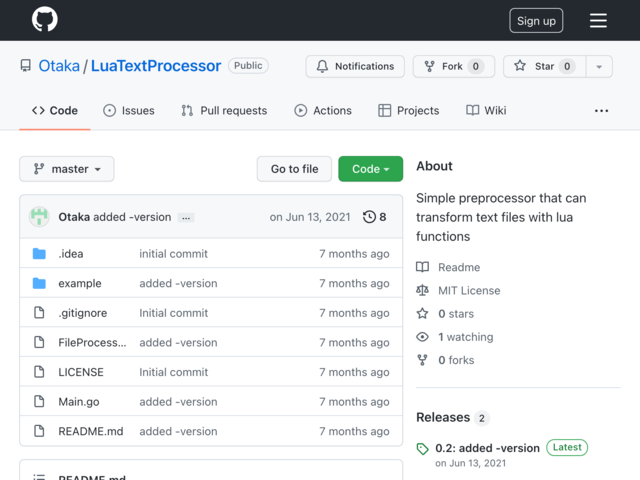The height and width of the screenshot is (480, 640).
Task: Click the Main.go file icon
Action: point(39,402)
